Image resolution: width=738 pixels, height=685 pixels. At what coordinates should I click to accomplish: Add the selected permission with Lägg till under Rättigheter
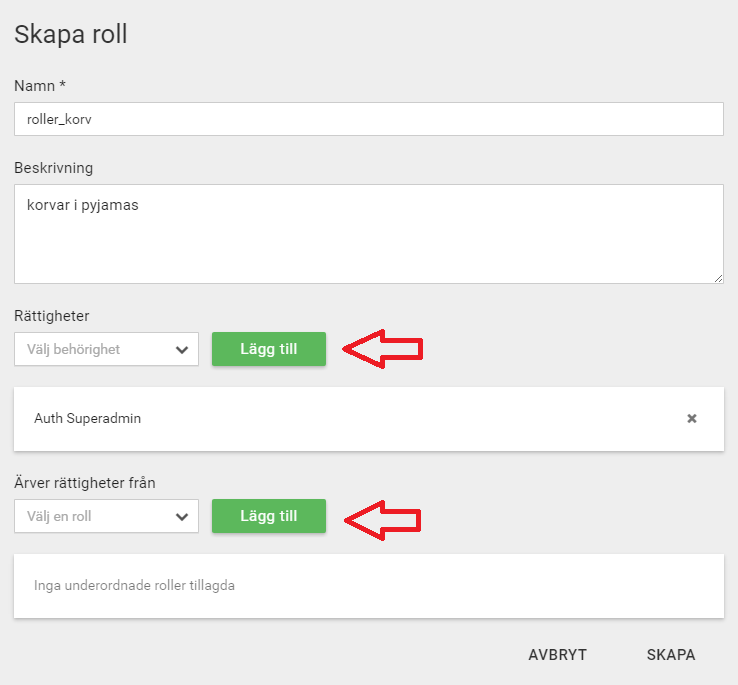click(269, 349)
